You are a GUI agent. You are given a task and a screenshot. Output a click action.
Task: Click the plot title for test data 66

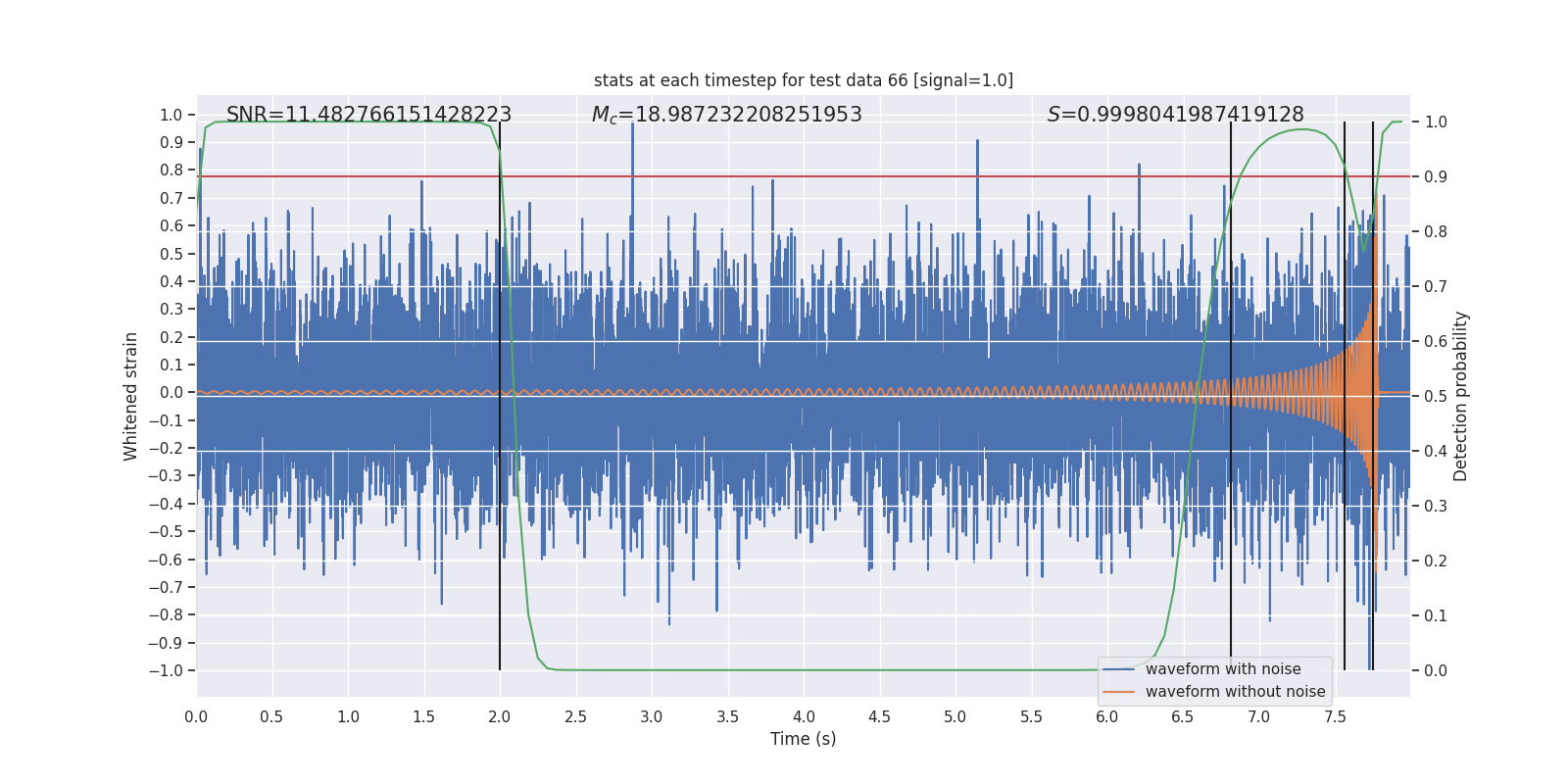point(804,80)
